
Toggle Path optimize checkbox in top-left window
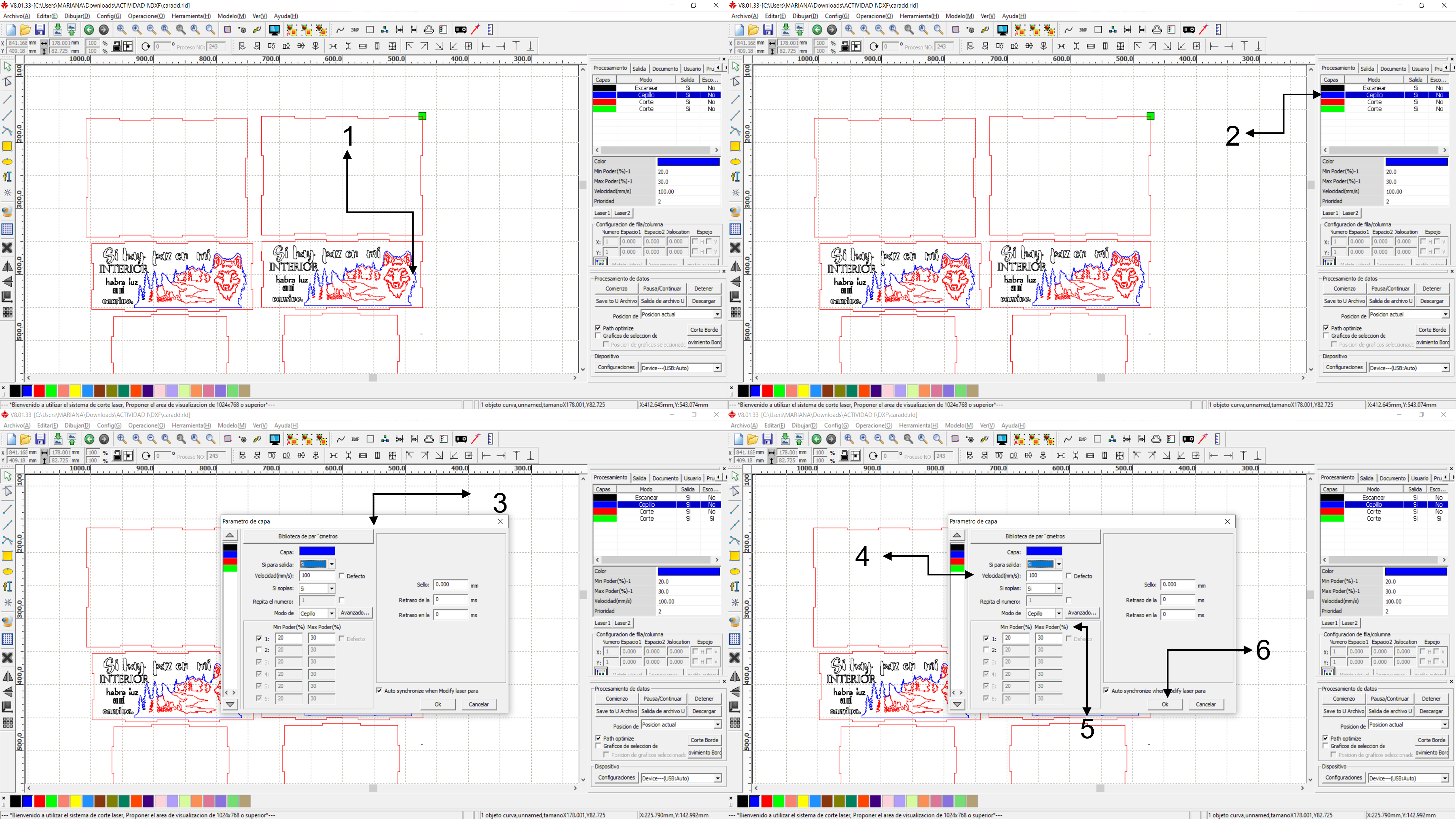598,328
